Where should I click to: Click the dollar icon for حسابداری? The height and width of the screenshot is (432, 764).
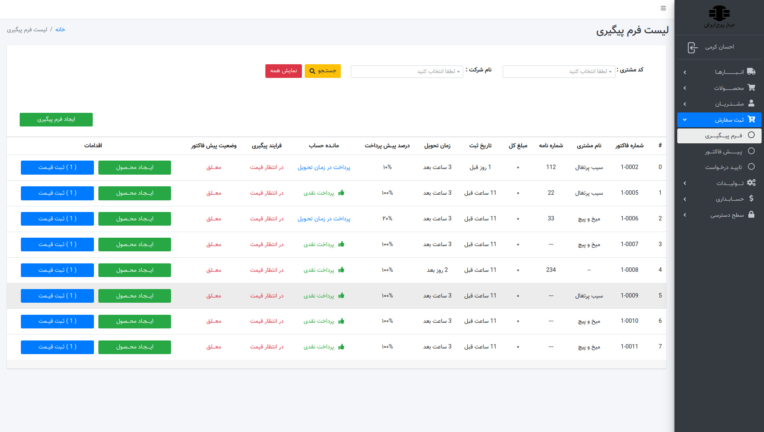point(751,198)
